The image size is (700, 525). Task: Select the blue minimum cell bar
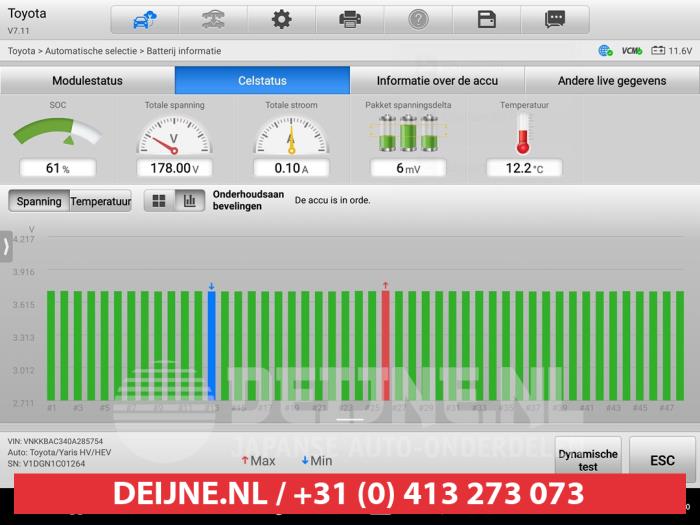click(x=211, y=345)
